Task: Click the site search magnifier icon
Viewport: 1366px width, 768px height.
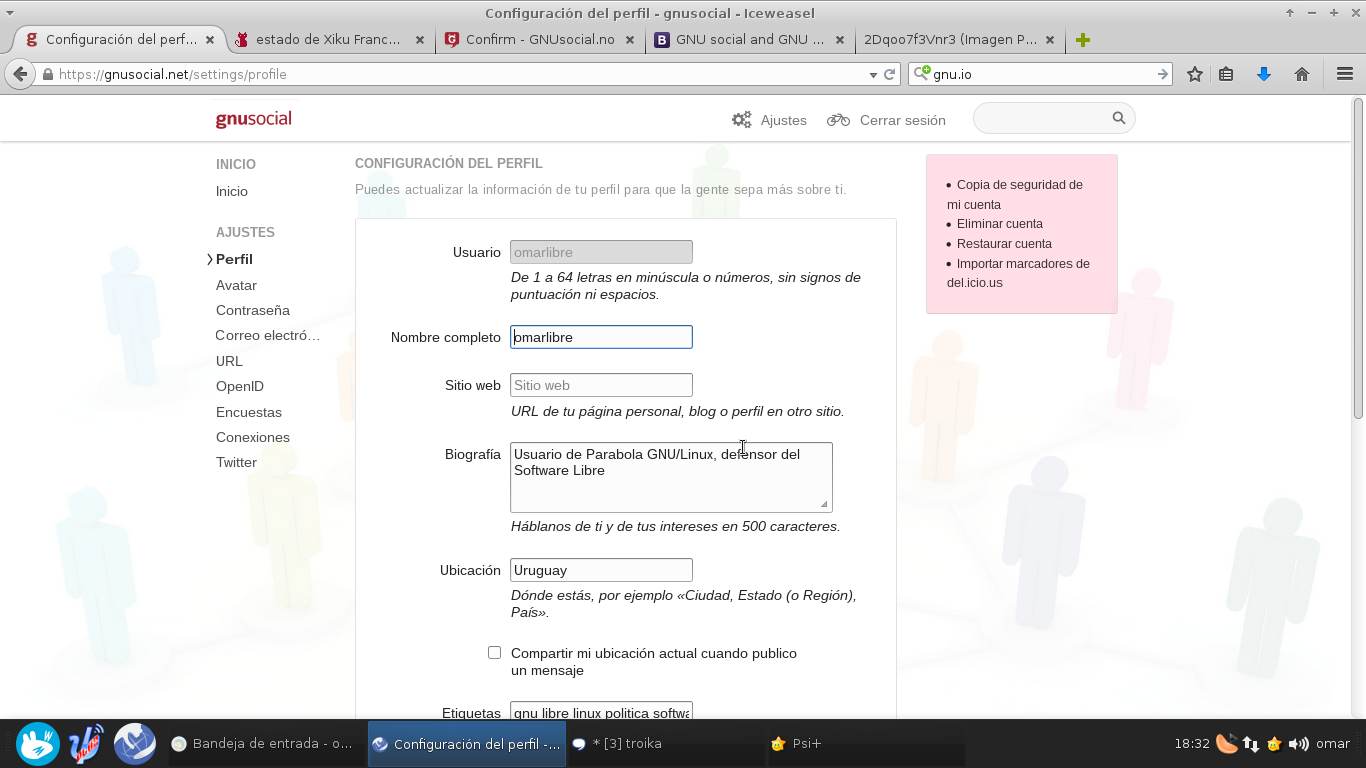Action: pyautogui.click(x=1119, y=118)
